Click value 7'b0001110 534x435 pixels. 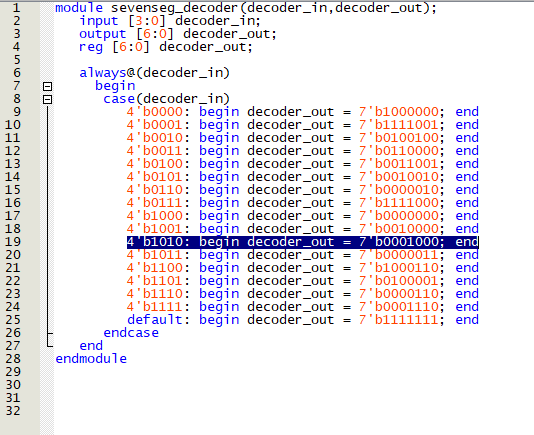tap(399, 307)
